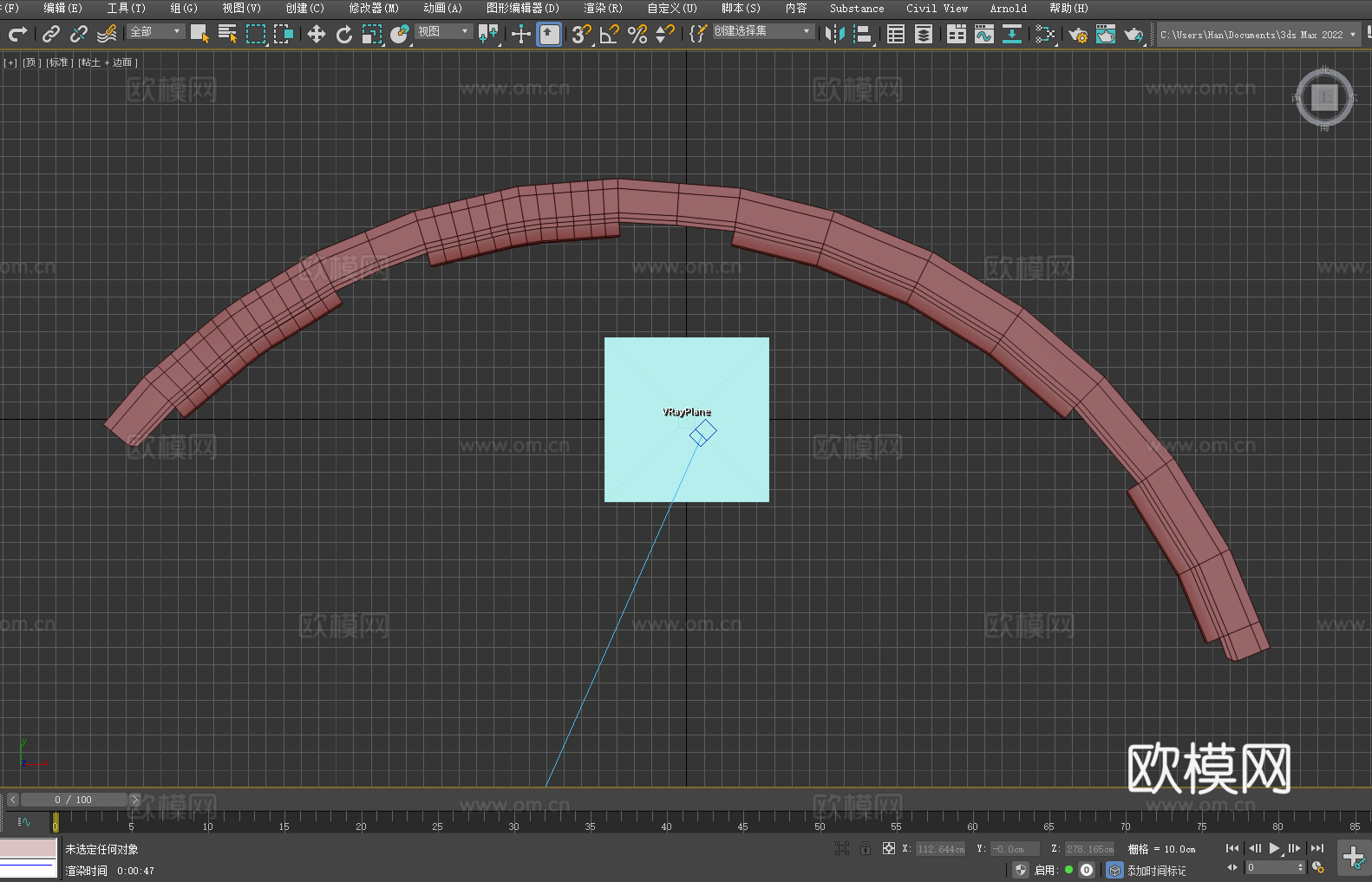The width and height of the screenshot is (1372, 882).
Task: Open the 编辑(E) menu
Action: tap(62, 8)
